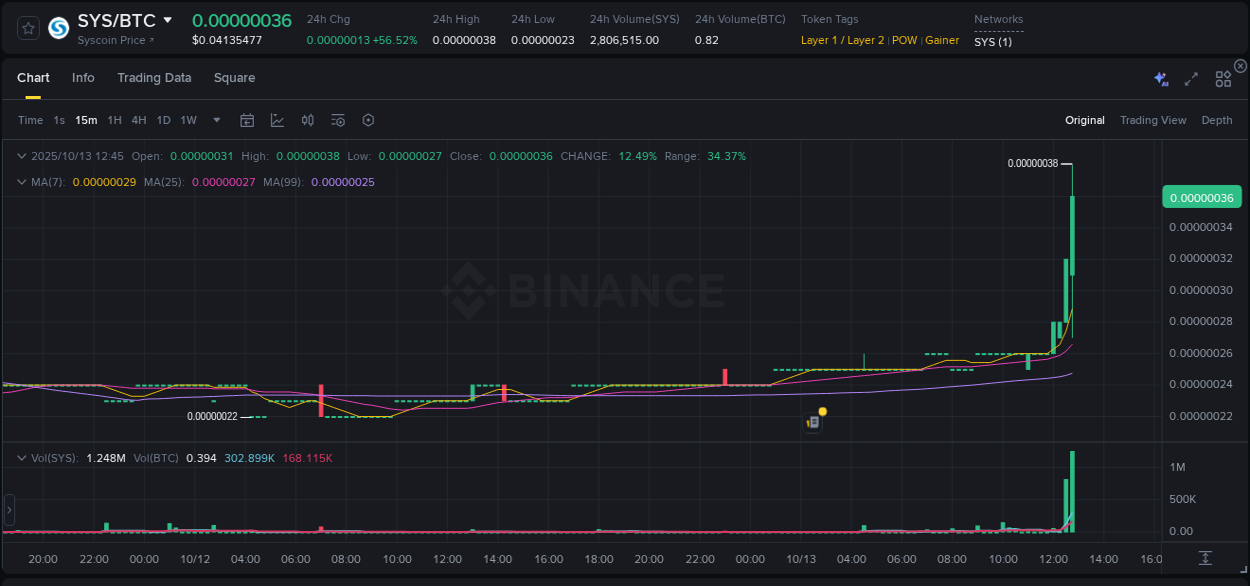Open the Syscoin Price link
This screenshot has height=586, width=1250.
[x=112, y=40]
